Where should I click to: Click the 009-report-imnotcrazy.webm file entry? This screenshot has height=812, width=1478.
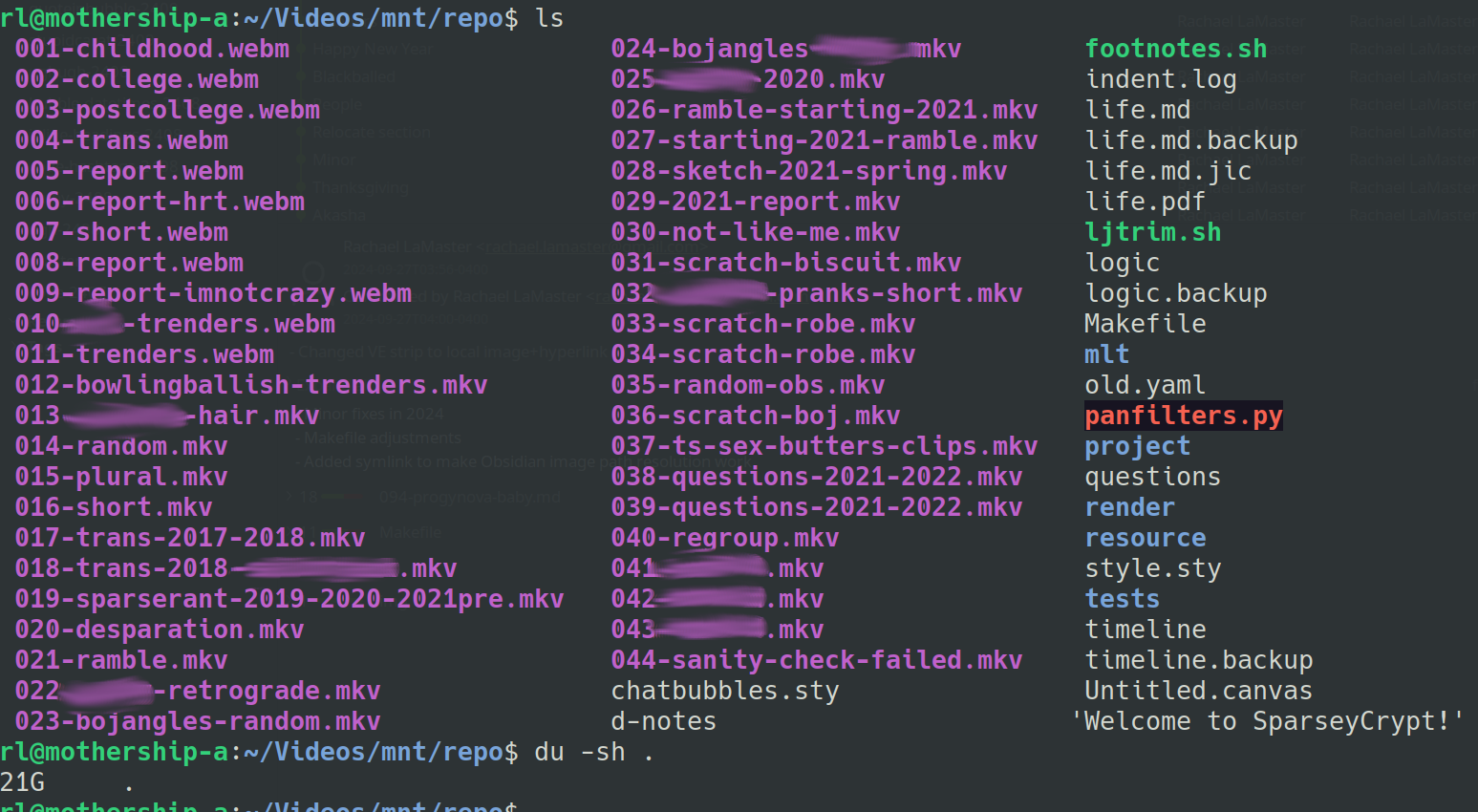[213, 293]
